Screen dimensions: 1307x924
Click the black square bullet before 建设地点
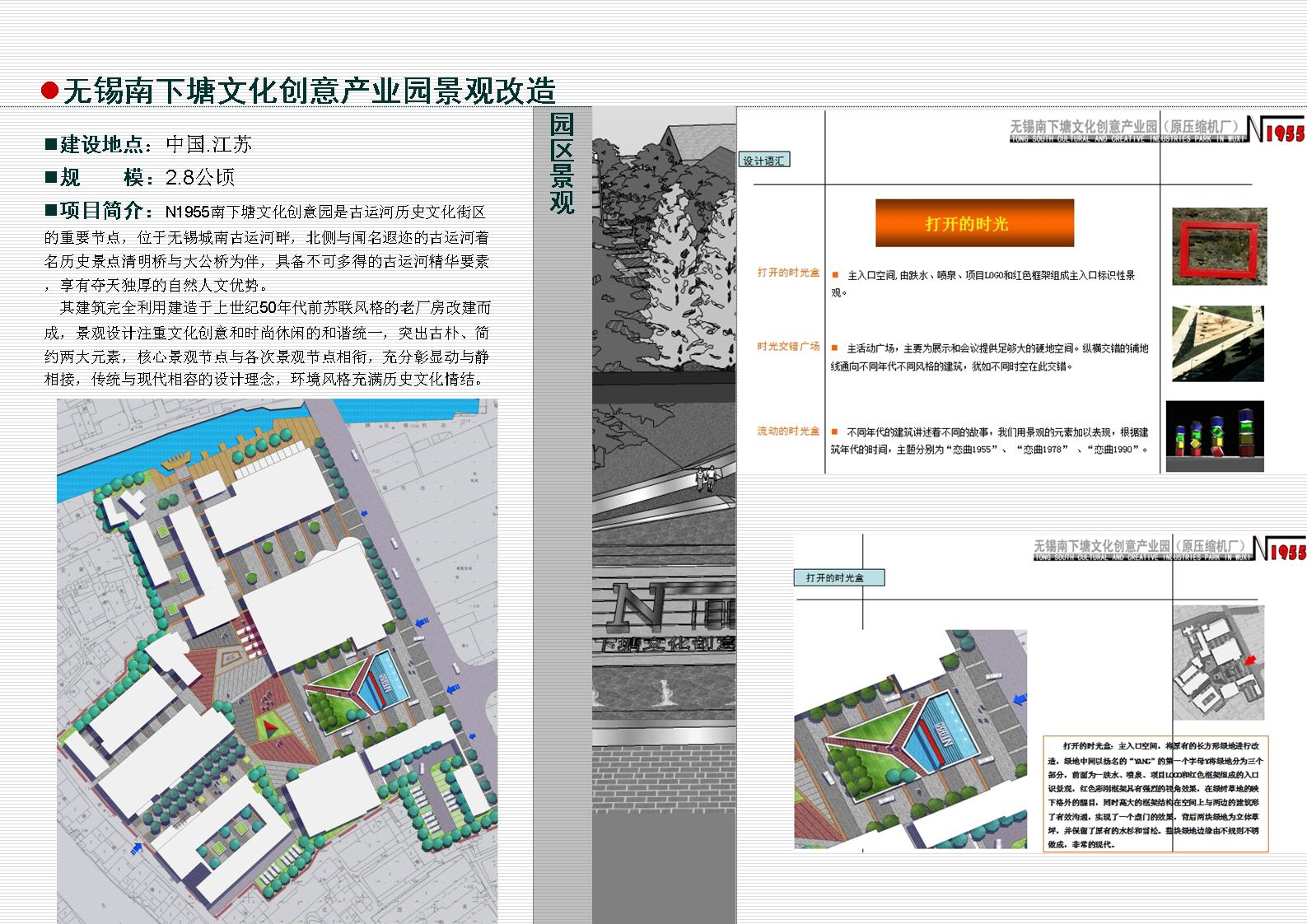click(x=51, y=145)
